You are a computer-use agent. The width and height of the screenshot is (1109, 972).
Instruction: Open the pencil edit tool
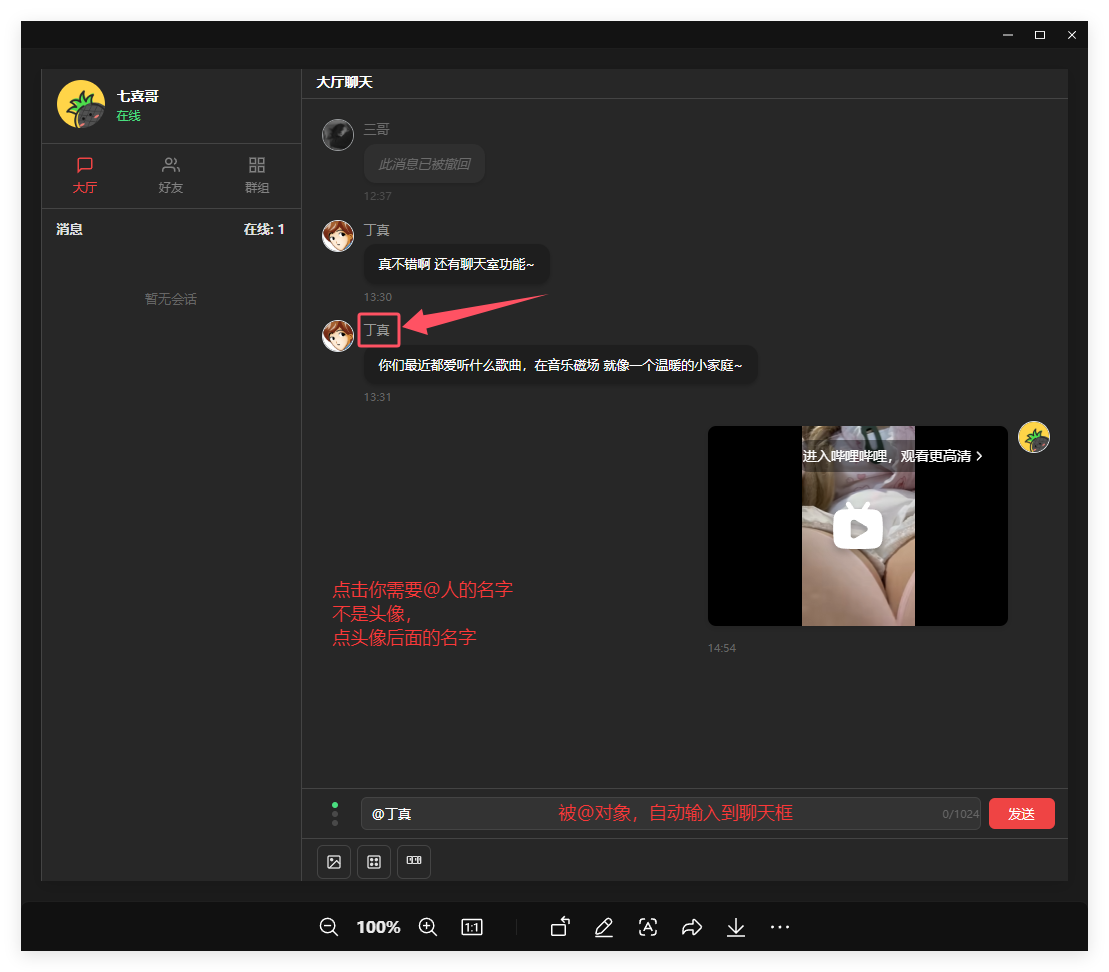[x=603, y=927]
